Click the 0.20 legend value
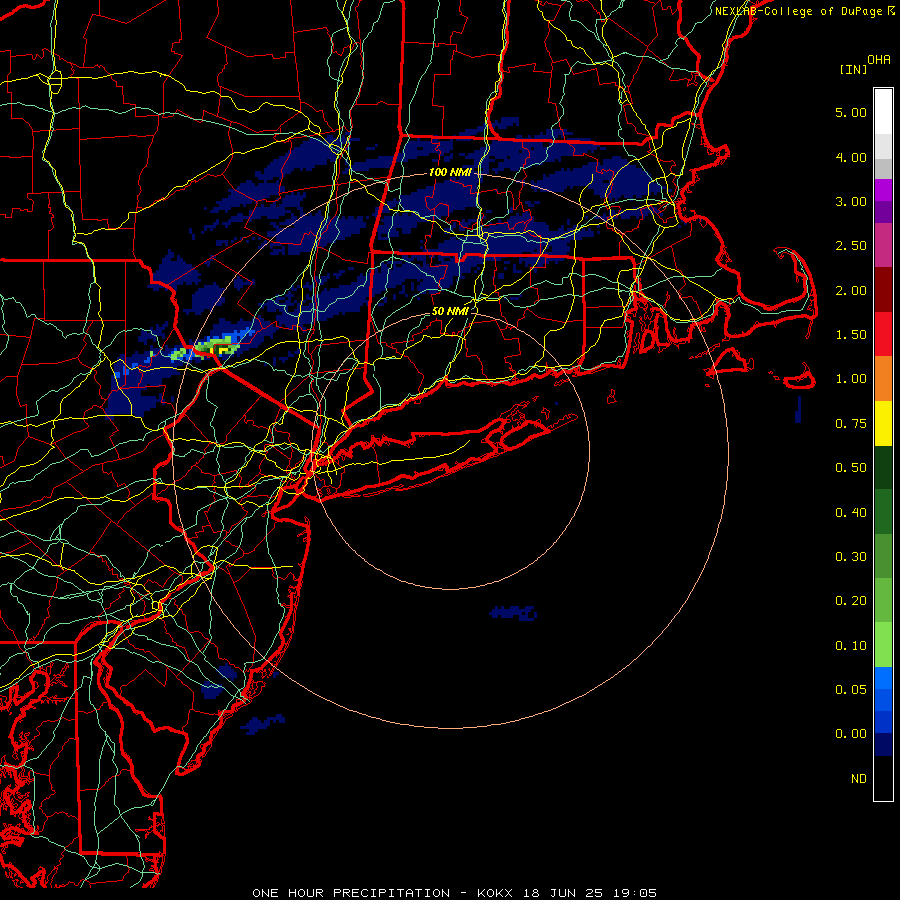Screen dimensions: 900x900 tap(851, 601)
